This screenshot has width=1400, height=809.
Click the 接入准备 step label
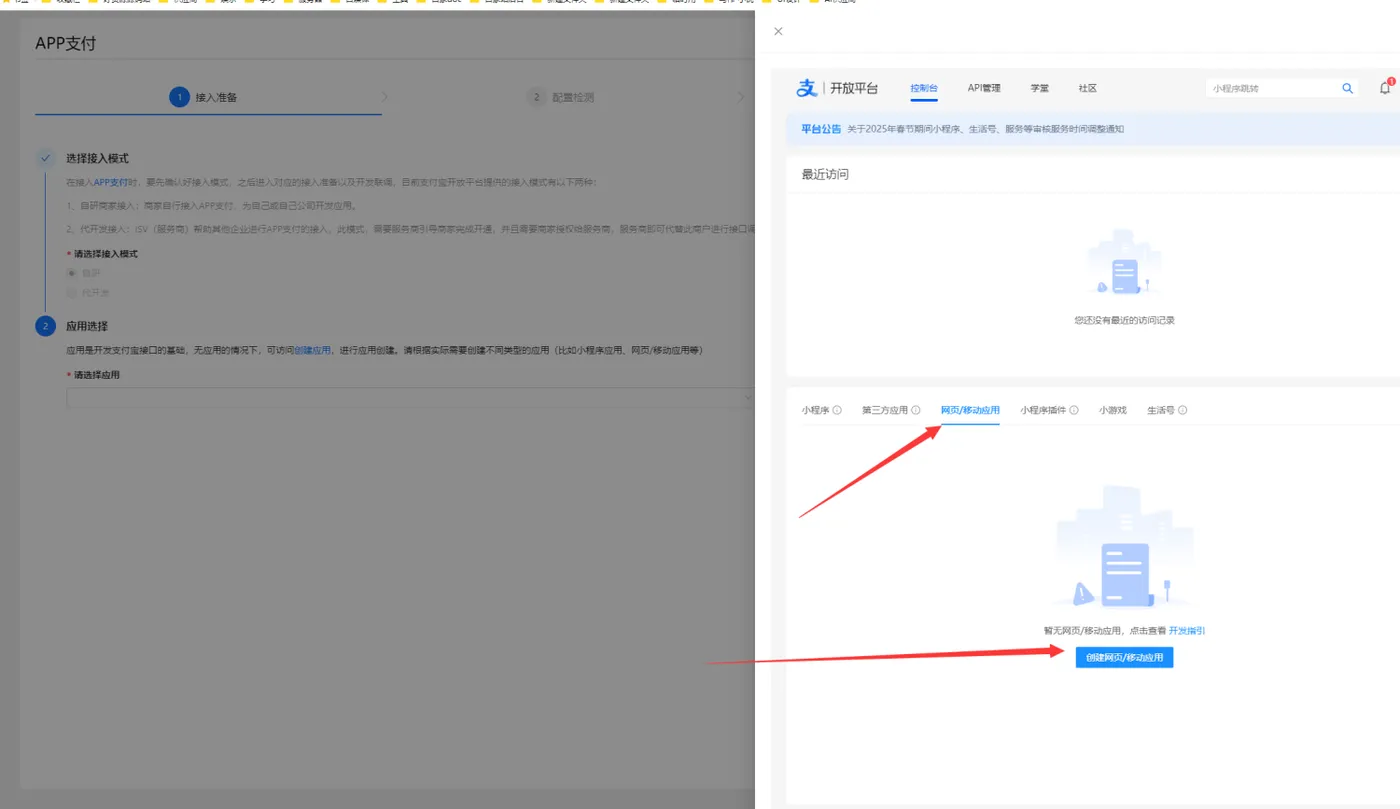216,98
